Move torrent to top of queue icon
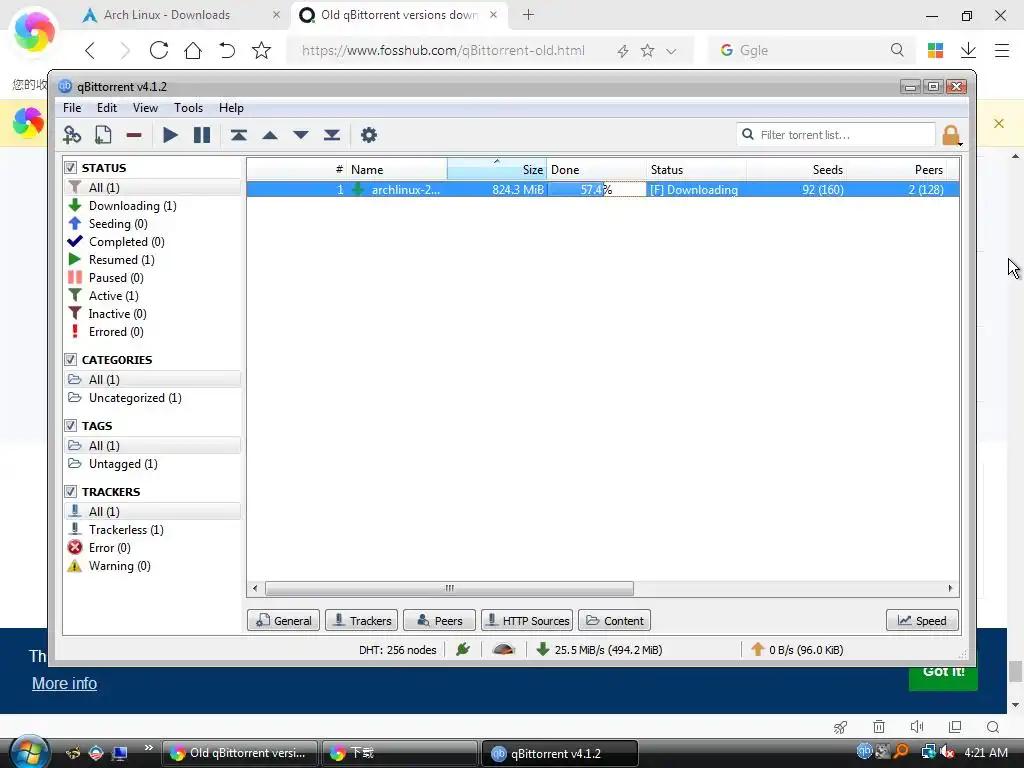Viewport: 1024px width, 768px height. pos(238,135)
